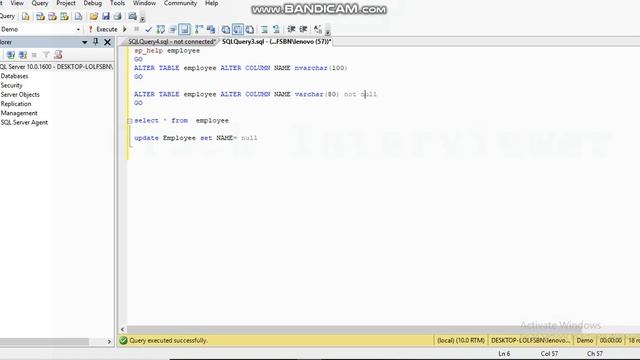
Task: Start debugging with green play arrow
Action: pos(125,29)
